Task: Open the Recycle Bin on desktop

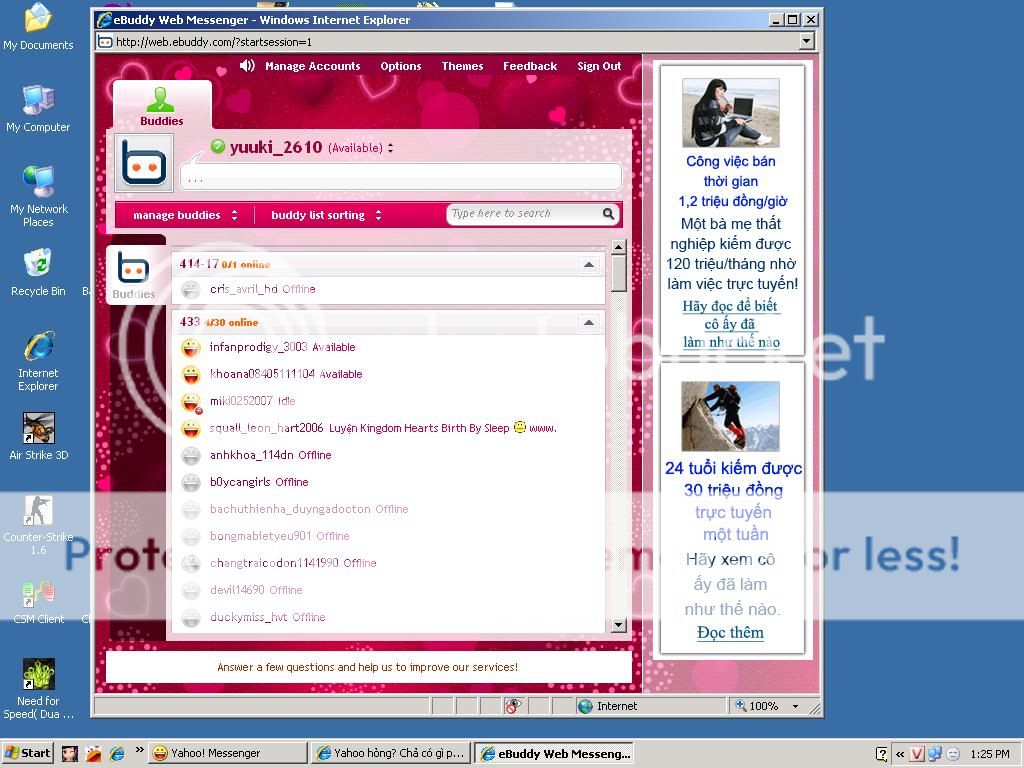Action: (38, 266)
